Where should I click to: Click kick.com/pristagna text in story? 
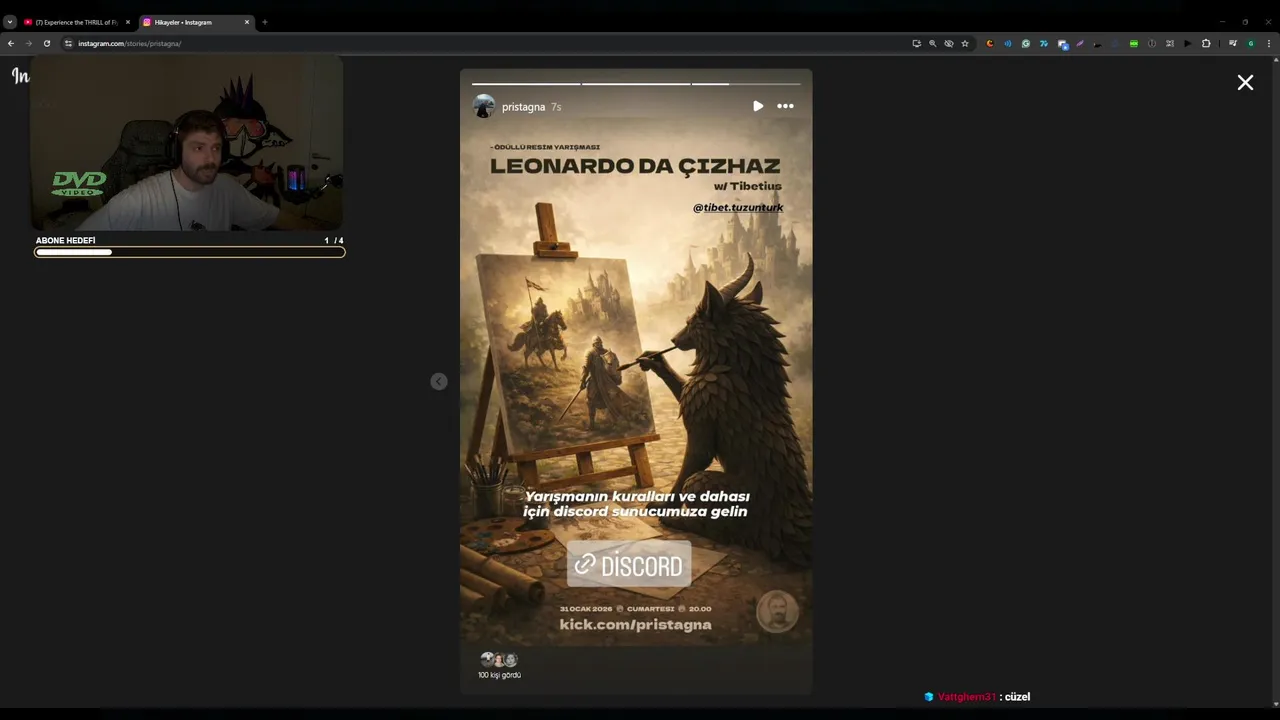(x=635, y=625)
